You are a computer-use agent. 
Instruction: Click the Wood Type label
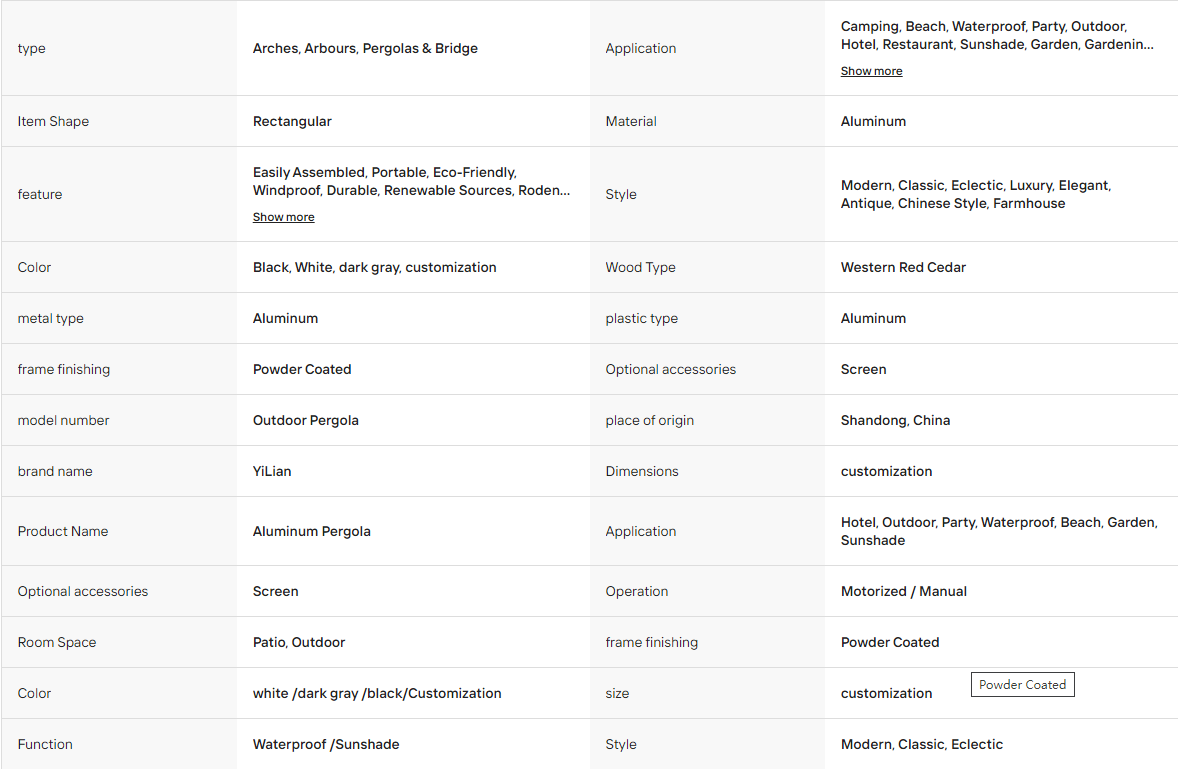[640, 267]
